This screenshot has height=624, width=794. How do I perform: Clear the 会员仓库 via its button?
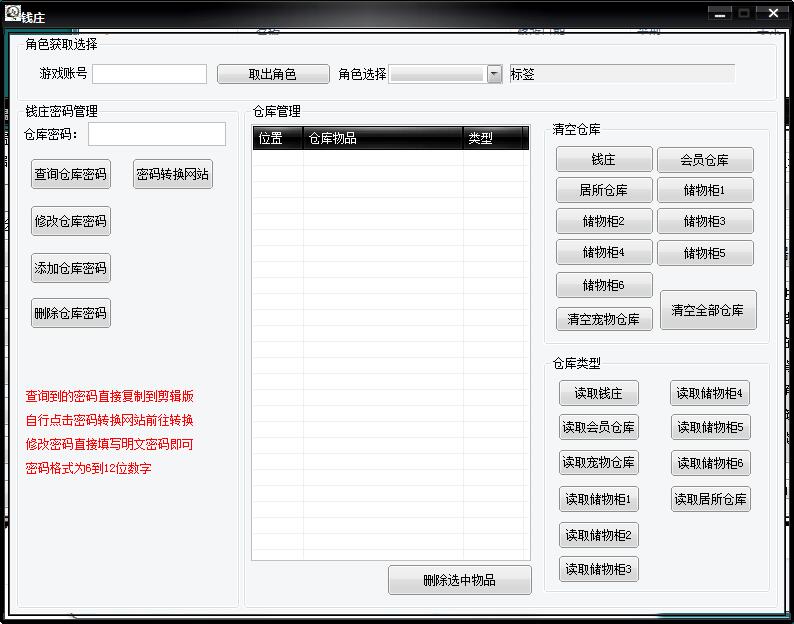click(704, 160)
